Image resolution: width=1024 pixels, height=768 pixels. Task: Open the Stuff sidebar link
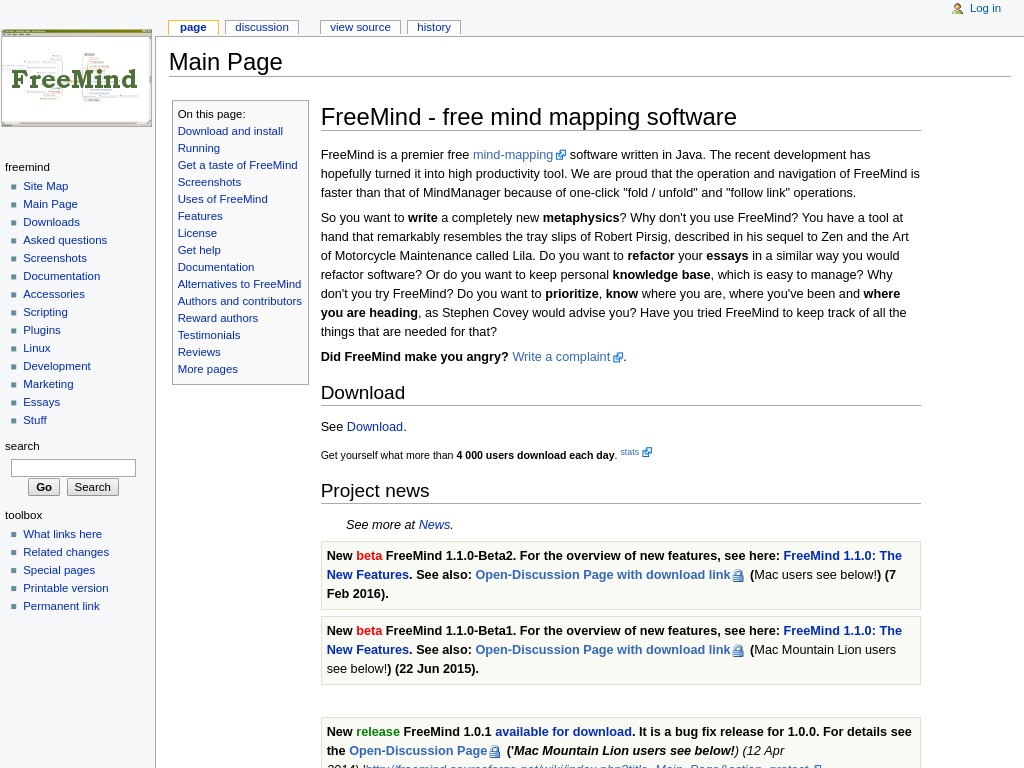click(x=35, y=420)
